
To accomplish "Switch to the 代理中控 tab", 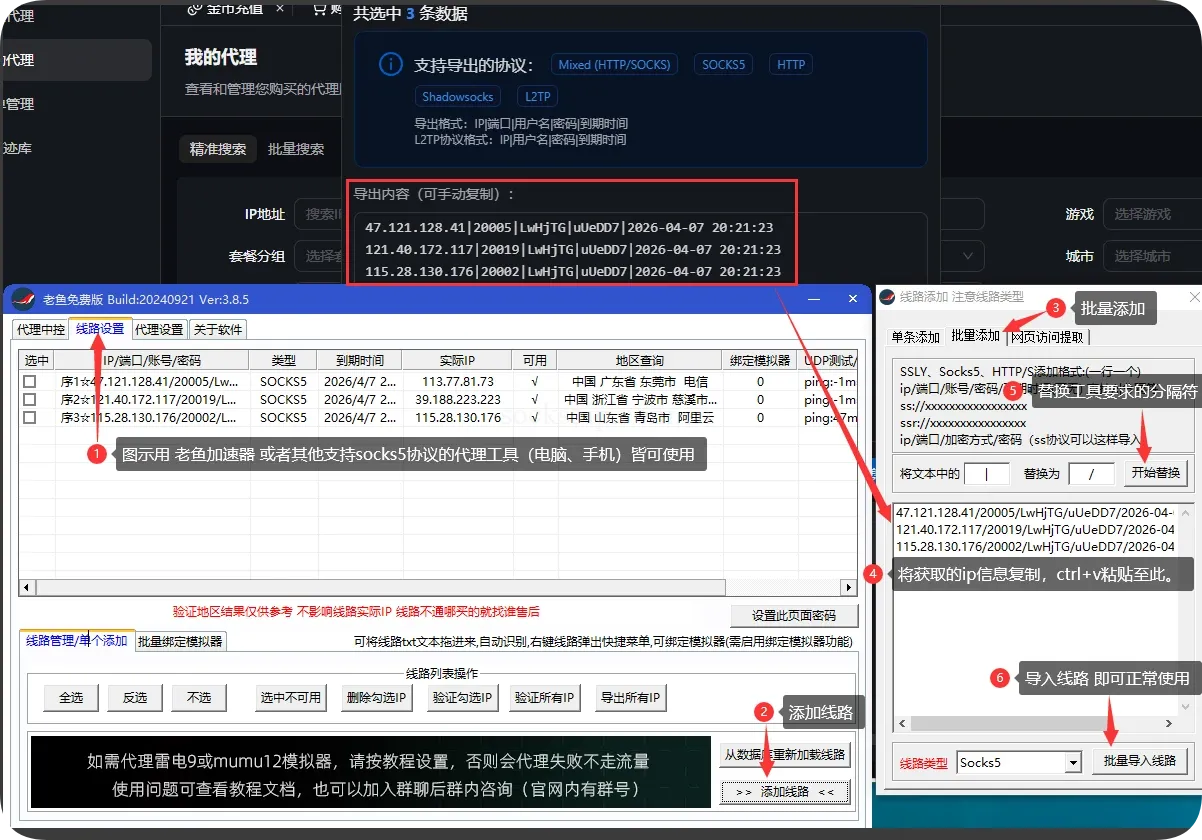I will (41, 329).
